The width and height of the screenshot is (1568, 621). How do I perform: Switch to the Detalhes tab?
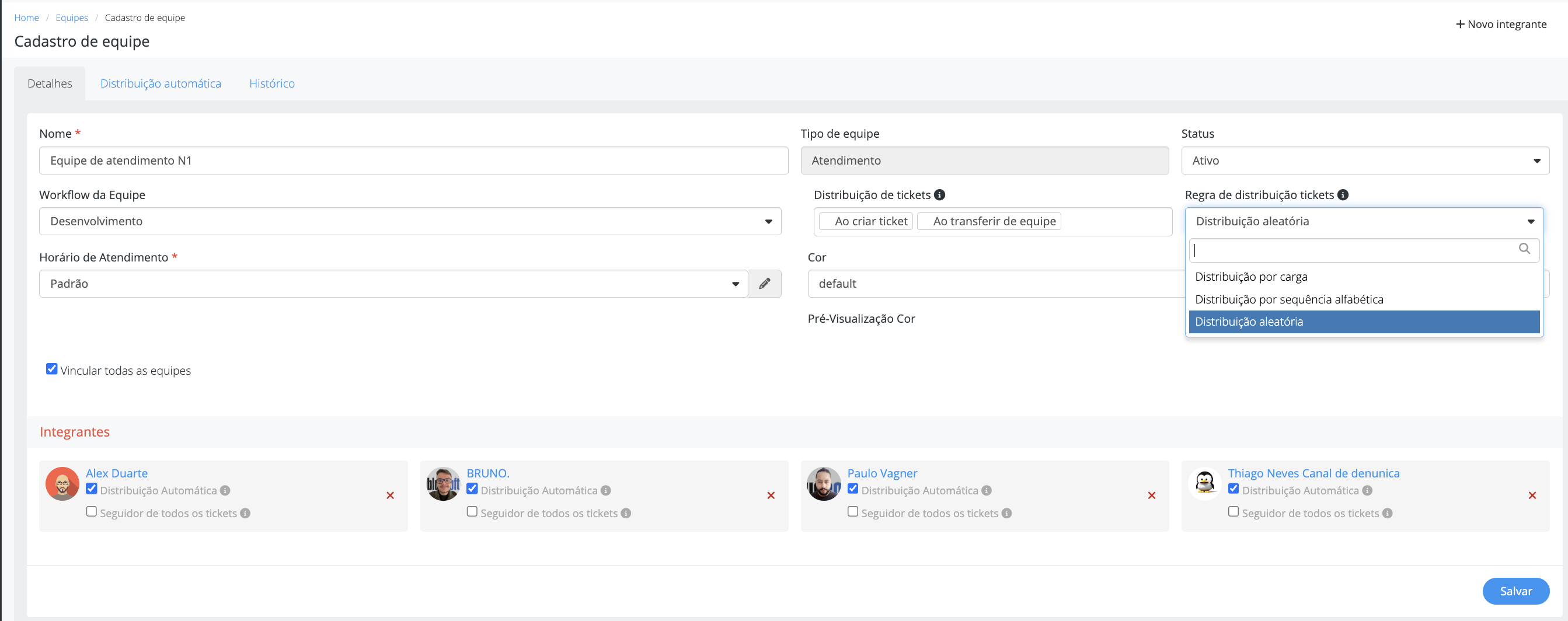click(x=50, y=83)
